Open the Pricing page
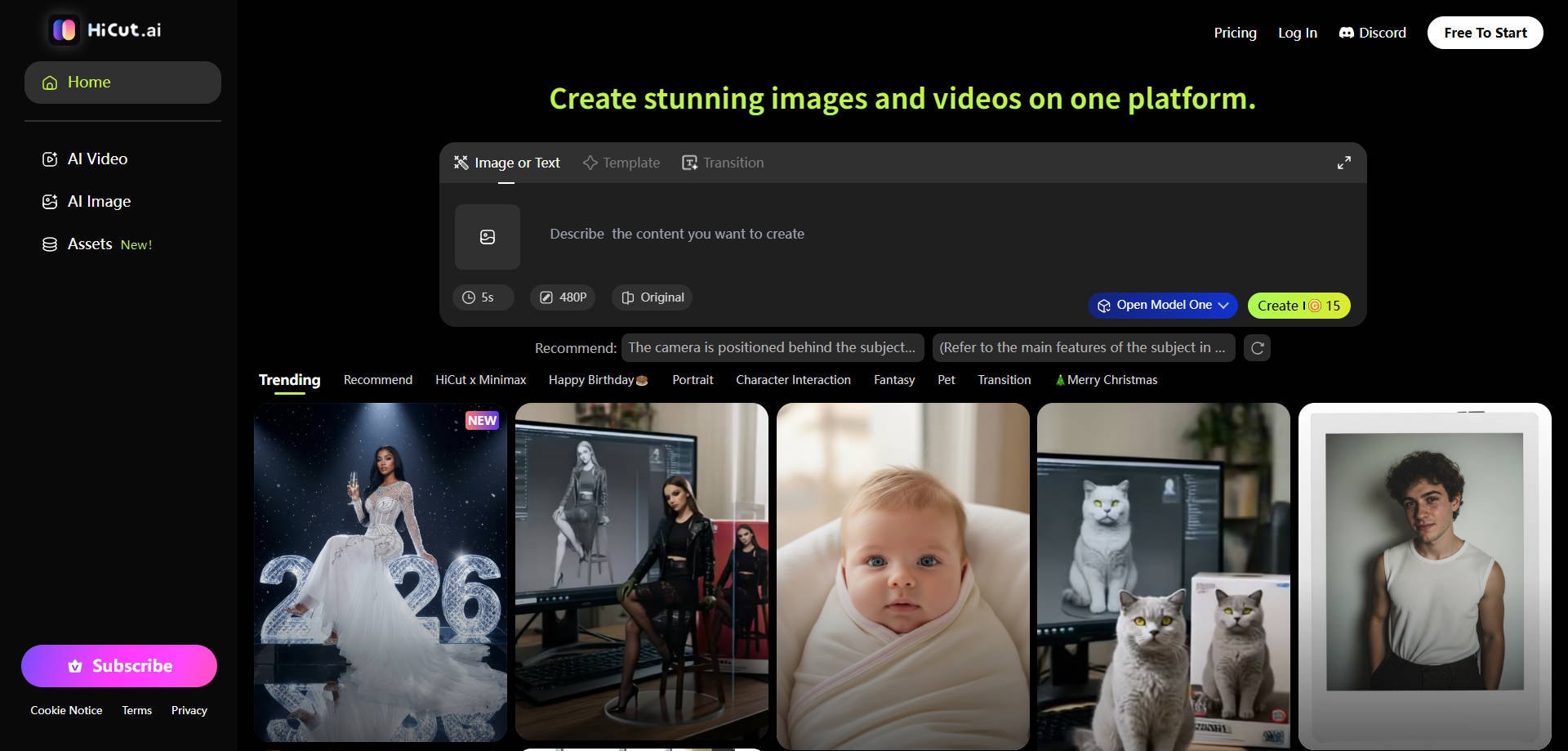 coord(1236,33)
